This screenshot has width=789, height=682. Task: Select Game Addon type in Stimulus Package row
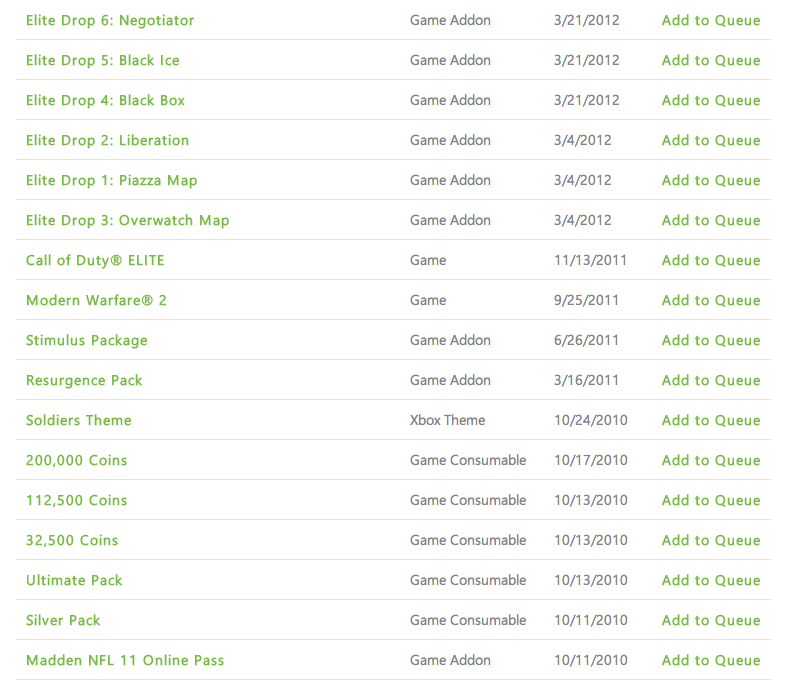point(450,340)
